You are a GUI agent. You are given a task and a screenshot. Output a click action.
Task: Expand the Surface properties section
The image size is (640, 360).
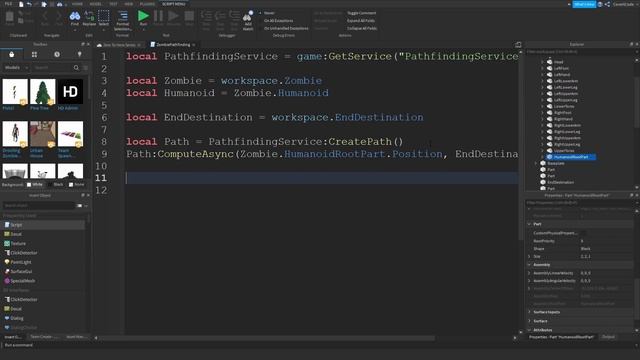pos(529,321)
